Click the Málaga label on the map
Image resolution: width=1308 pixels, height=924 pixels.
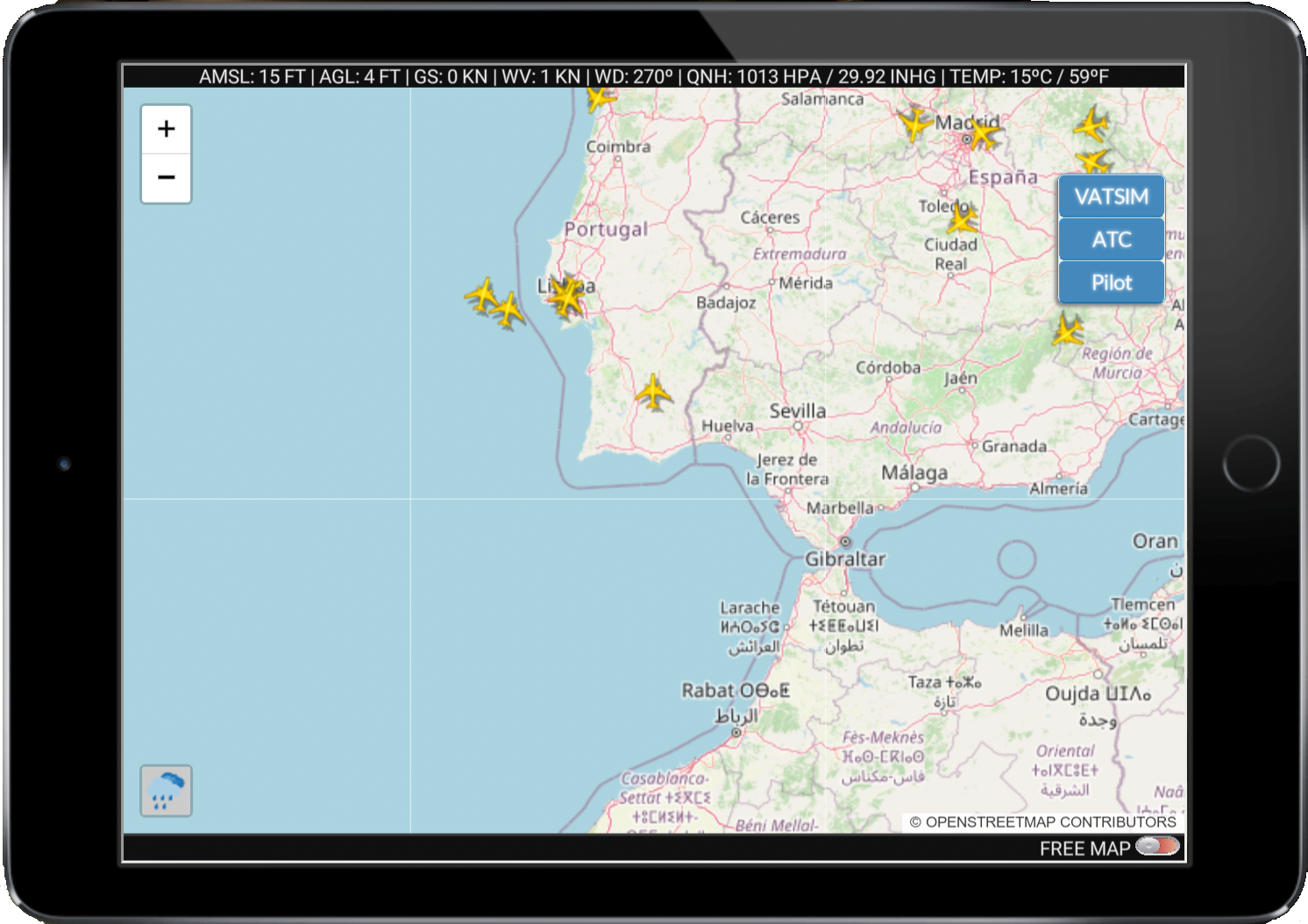coord(914,473)
